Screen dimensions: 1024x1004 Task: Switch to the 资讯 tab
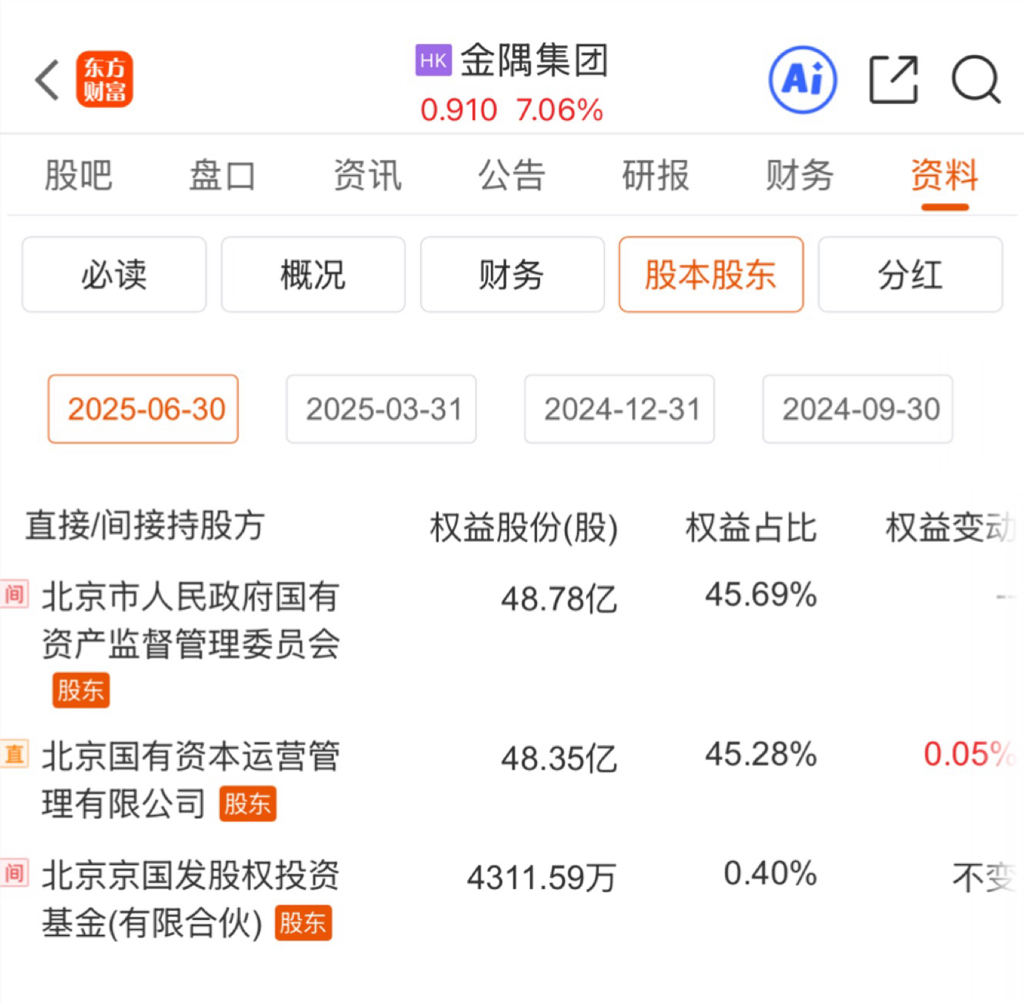click(368, 176)
